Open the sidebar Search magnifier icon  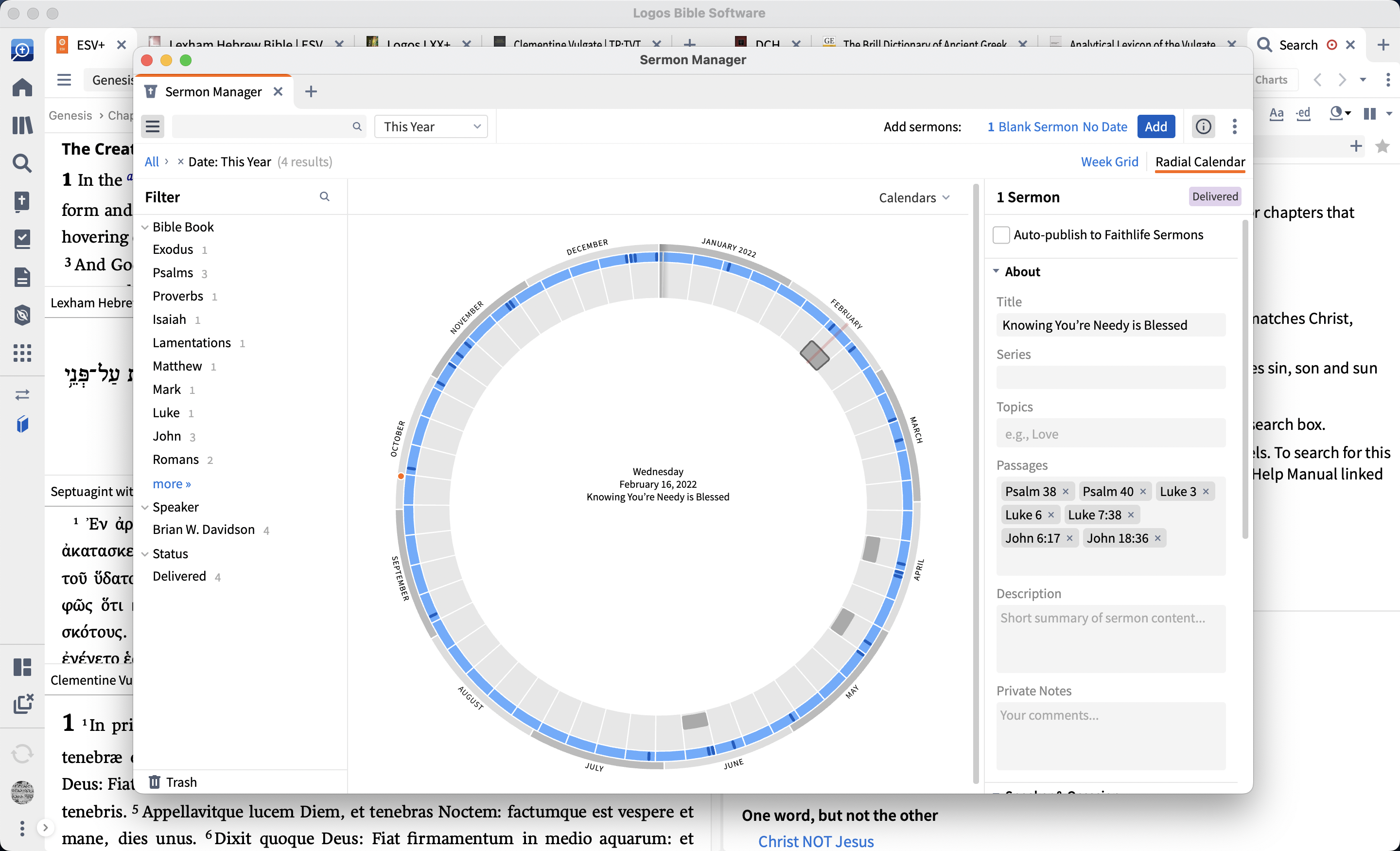point(22,163)
